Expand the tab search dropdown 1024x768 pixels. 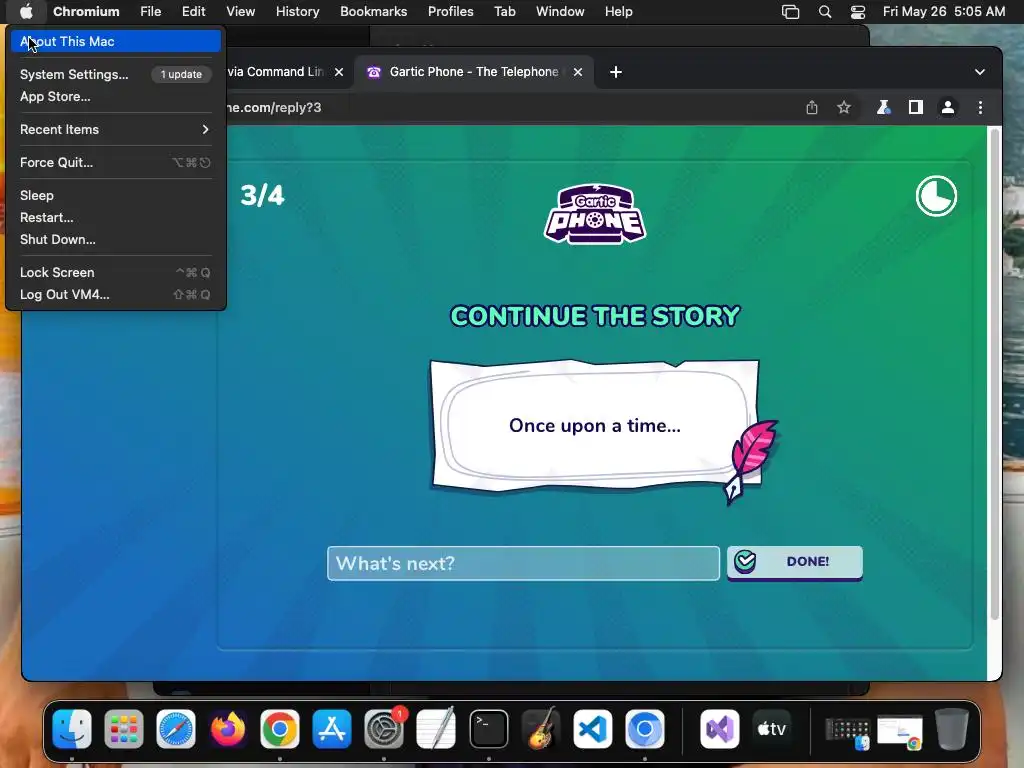coord(980,72)
